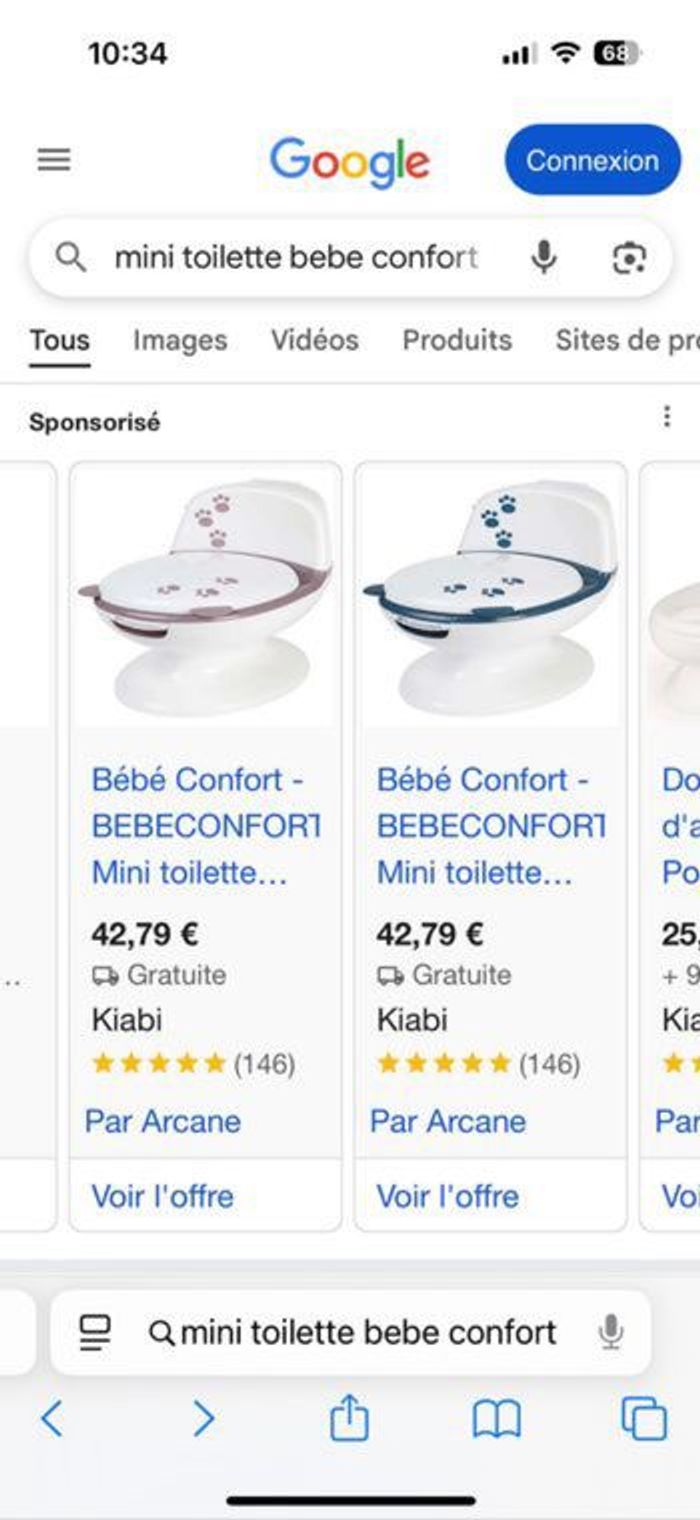The image size is (700, 1520).
Task: Show all open Safari tabs
Action: tap(644, 1418)
